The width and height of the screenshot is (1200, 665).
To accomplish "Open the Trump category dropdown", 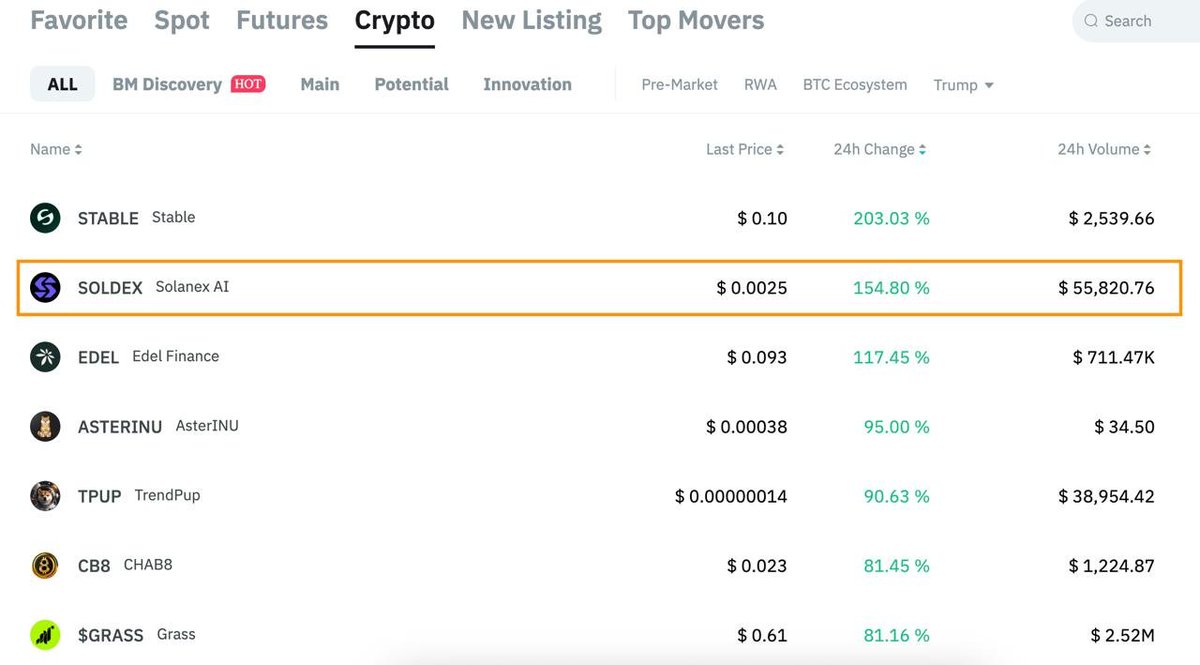I will (963, 85).
